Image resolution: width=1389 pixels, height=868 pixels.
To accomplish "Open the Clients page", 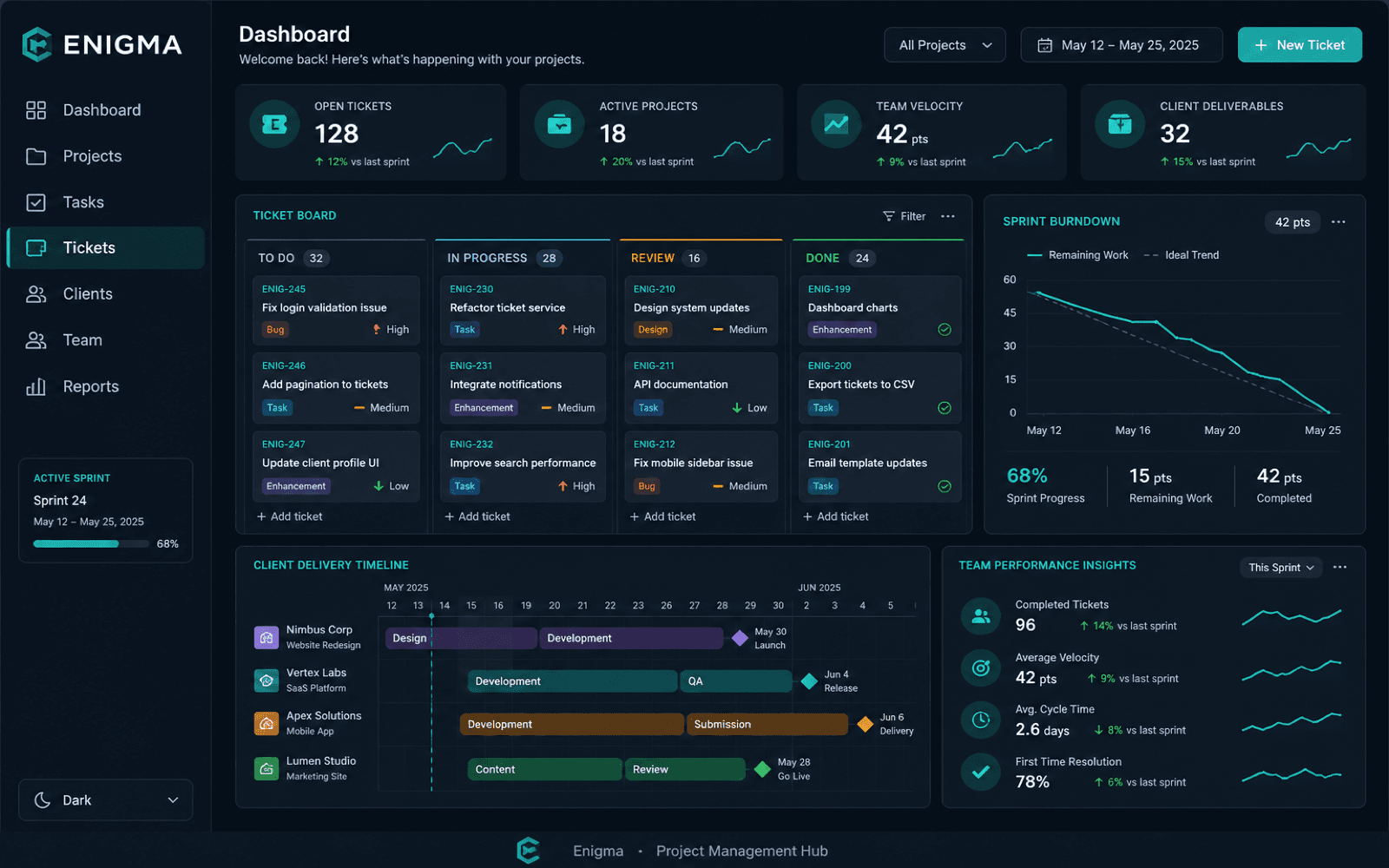I will pos(106,294).
